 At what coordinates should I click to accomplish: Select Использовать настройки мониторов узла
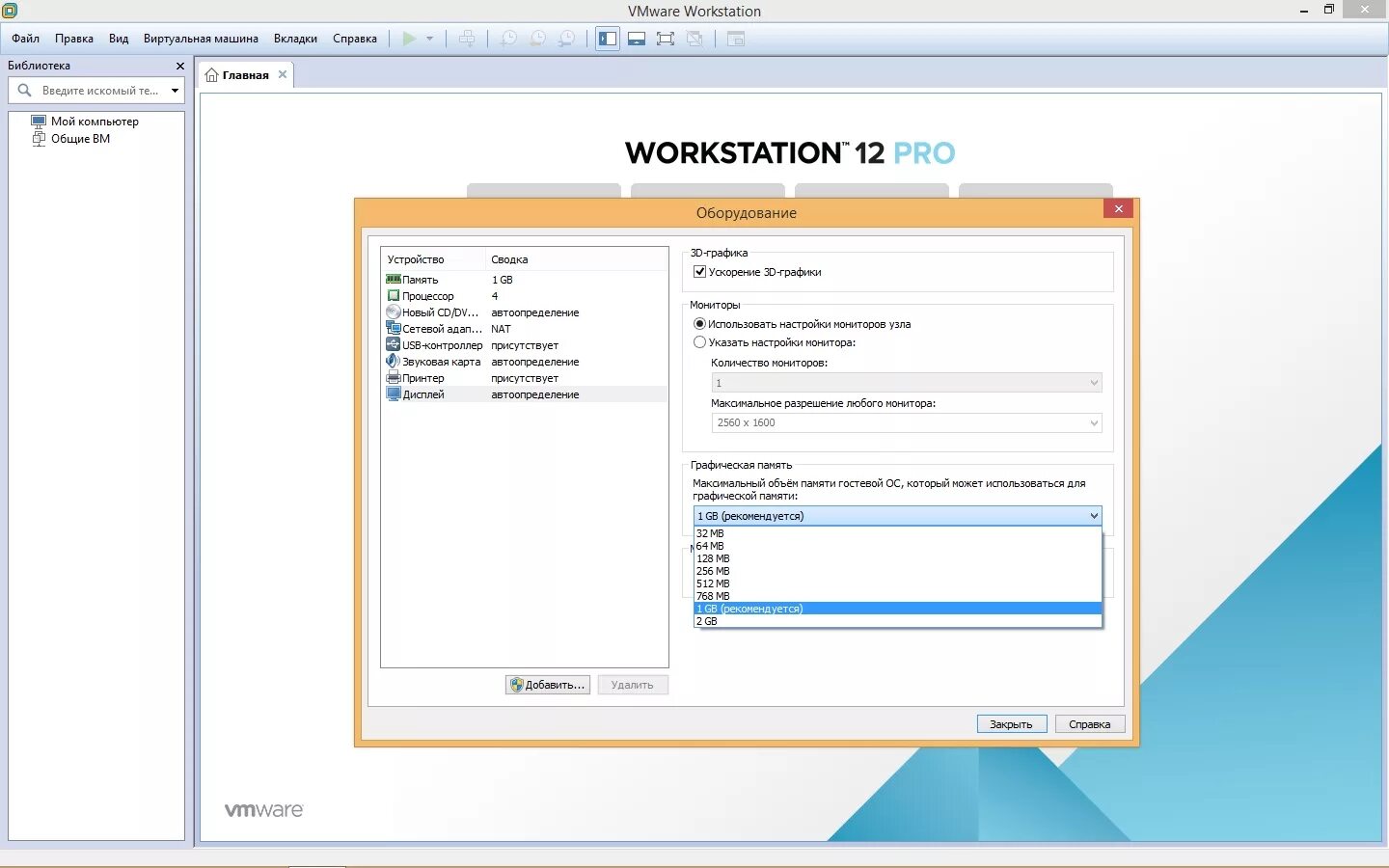point(699,324)
